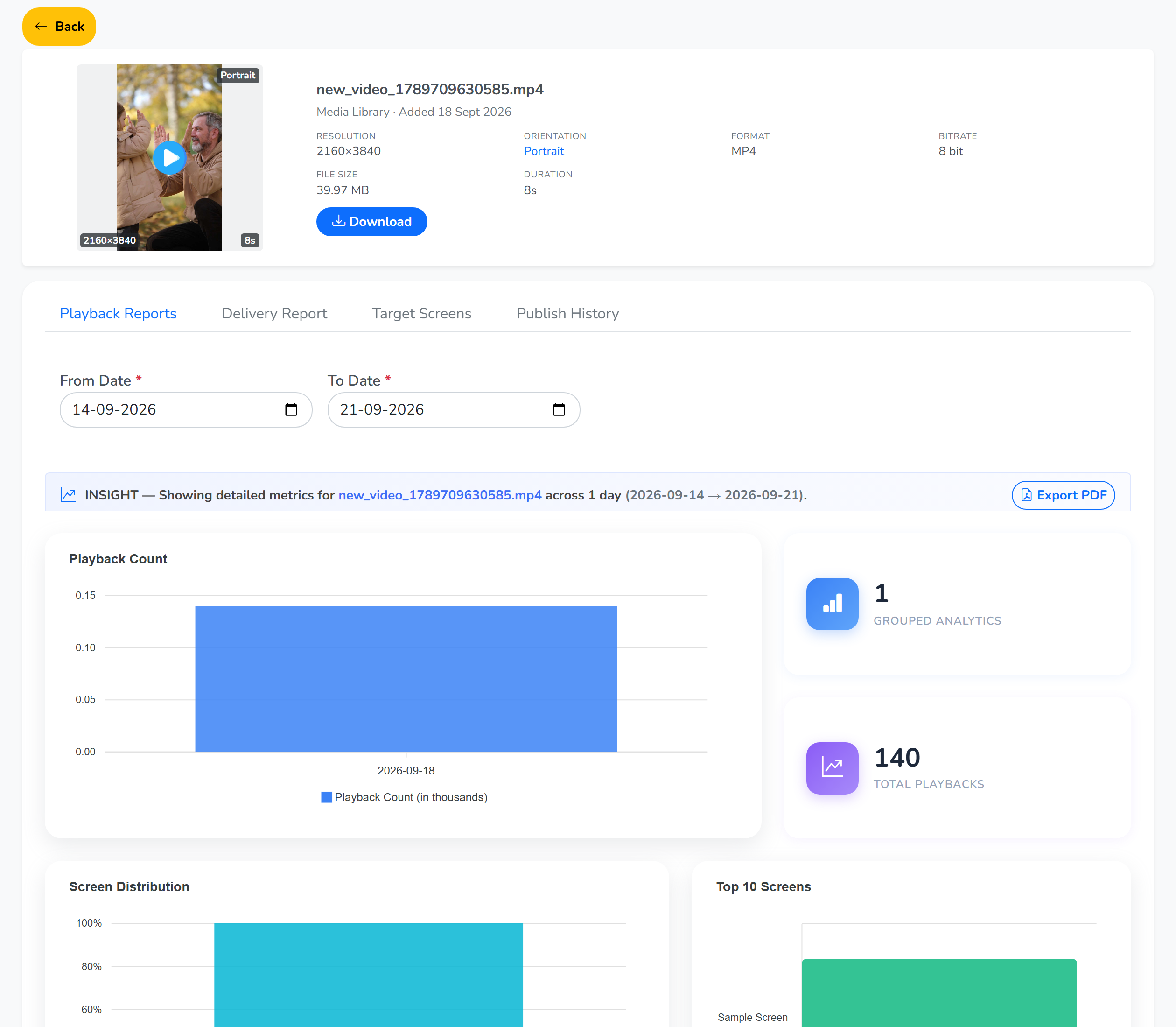This screenshot has width=1176, height=1027.
Task: Click the teal Screen Distribution bar
Action: point(368,974)
